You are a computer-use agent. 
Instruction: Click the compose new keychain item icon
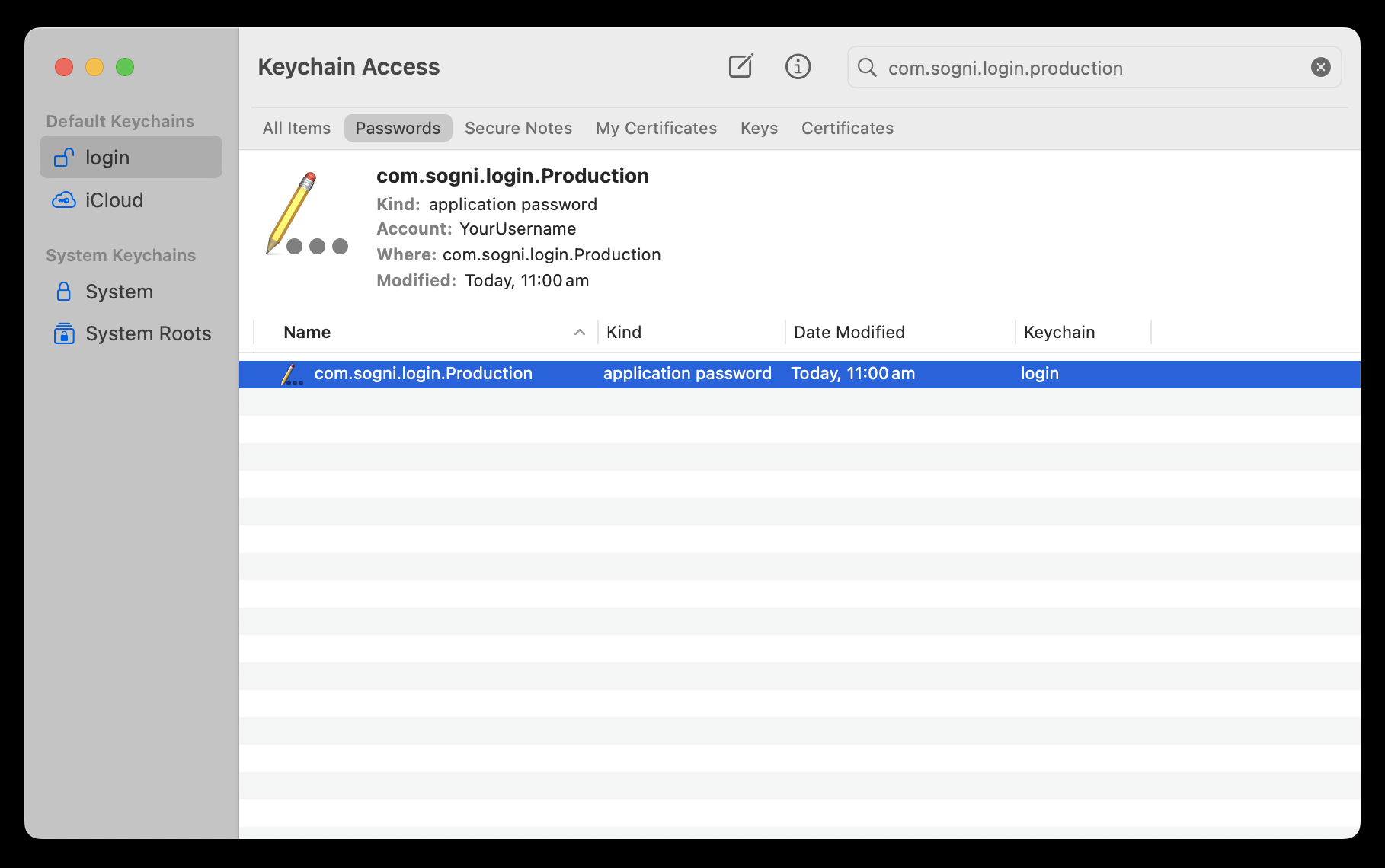click(x=740, y=67)
